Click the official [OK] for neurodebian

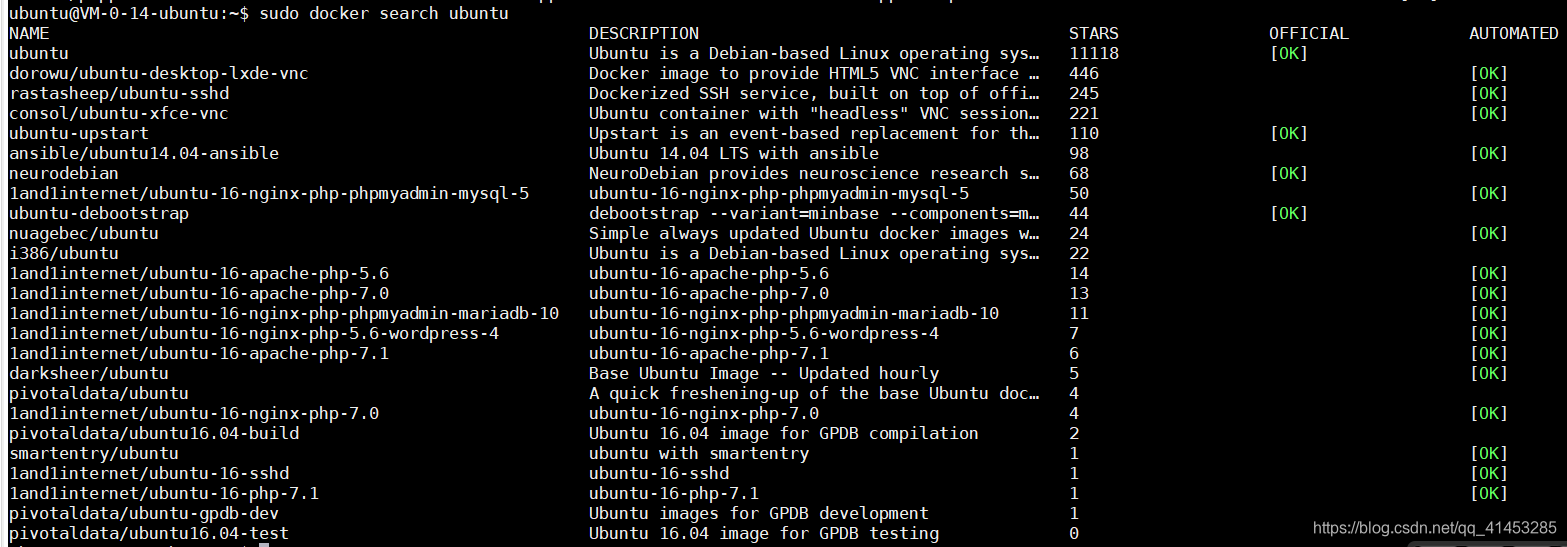tap(1288, 173)
